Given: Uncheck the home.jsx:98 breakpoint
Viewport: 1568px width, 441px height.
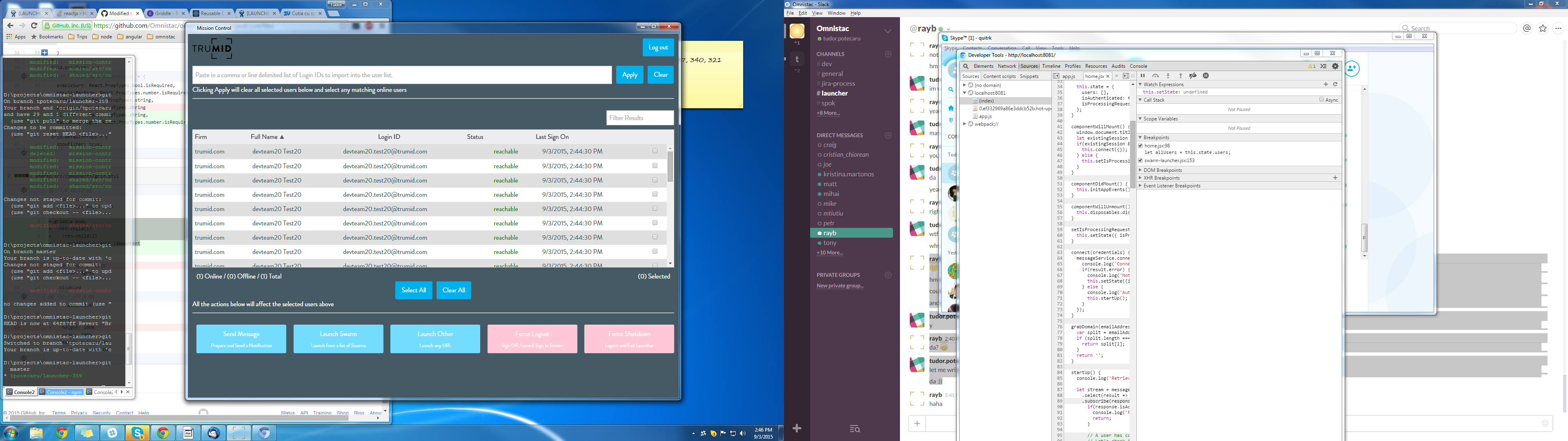Looking at the screenshot, I should (1141, 146).
